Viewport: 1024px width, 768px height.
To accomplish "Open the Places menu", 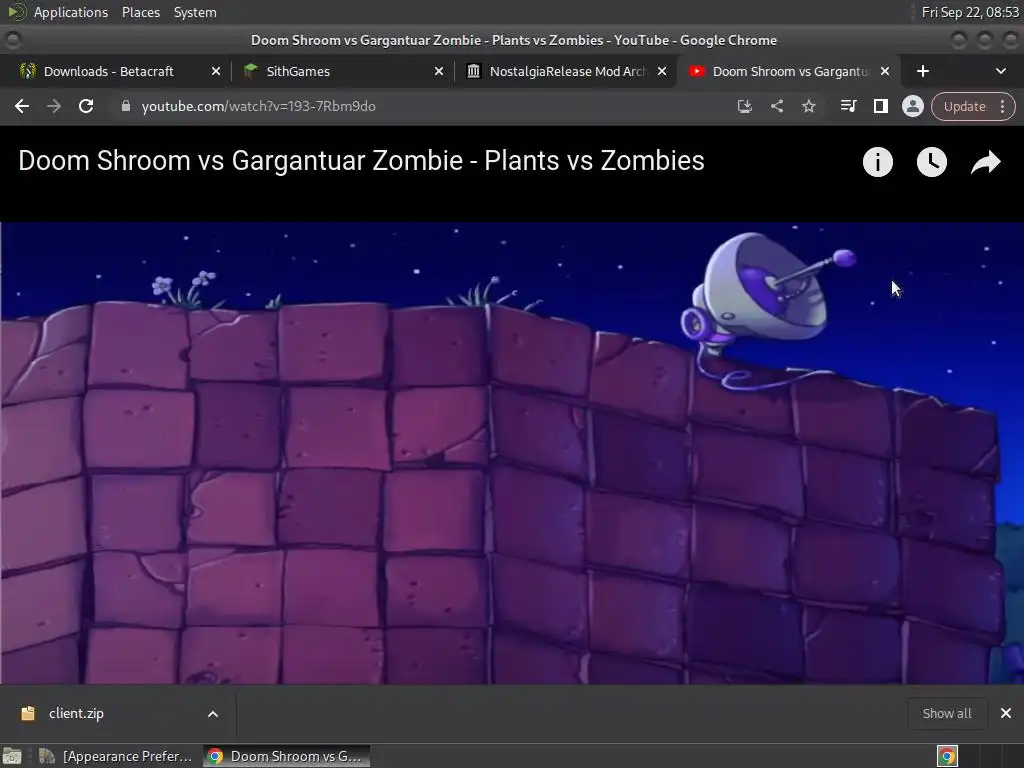I will [140, 12].
